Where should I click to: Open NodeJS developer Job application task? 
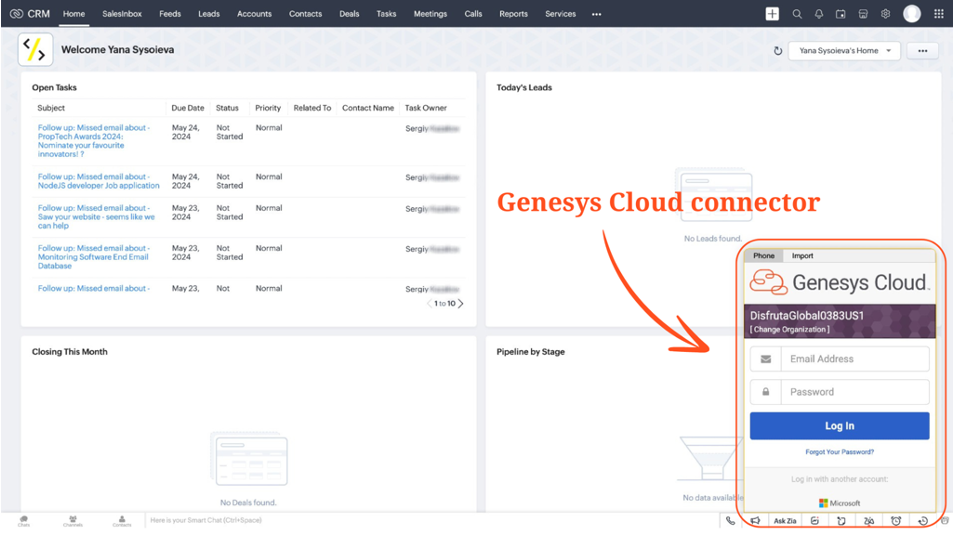(x=99, y=181)
